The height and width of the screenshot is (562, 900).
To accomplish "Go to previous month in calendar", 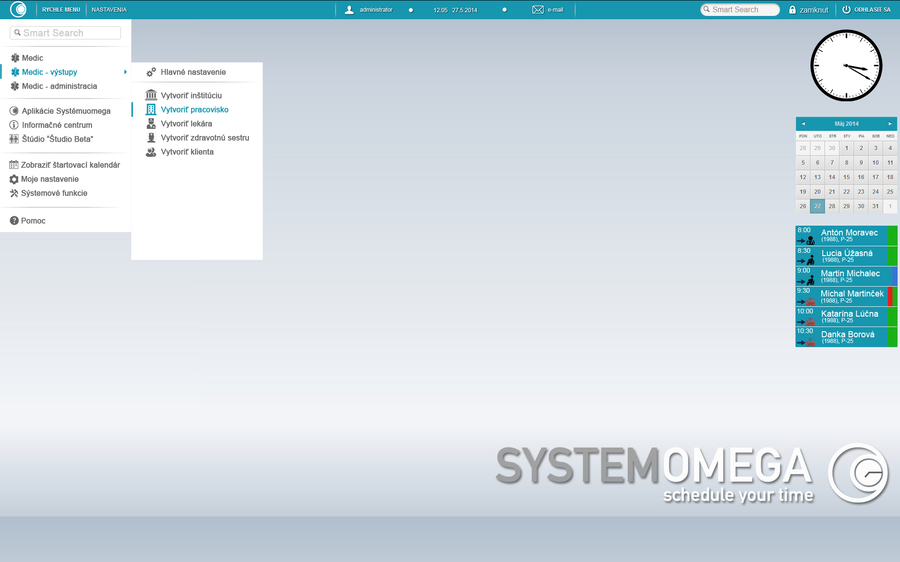I will tap(803, 124).
